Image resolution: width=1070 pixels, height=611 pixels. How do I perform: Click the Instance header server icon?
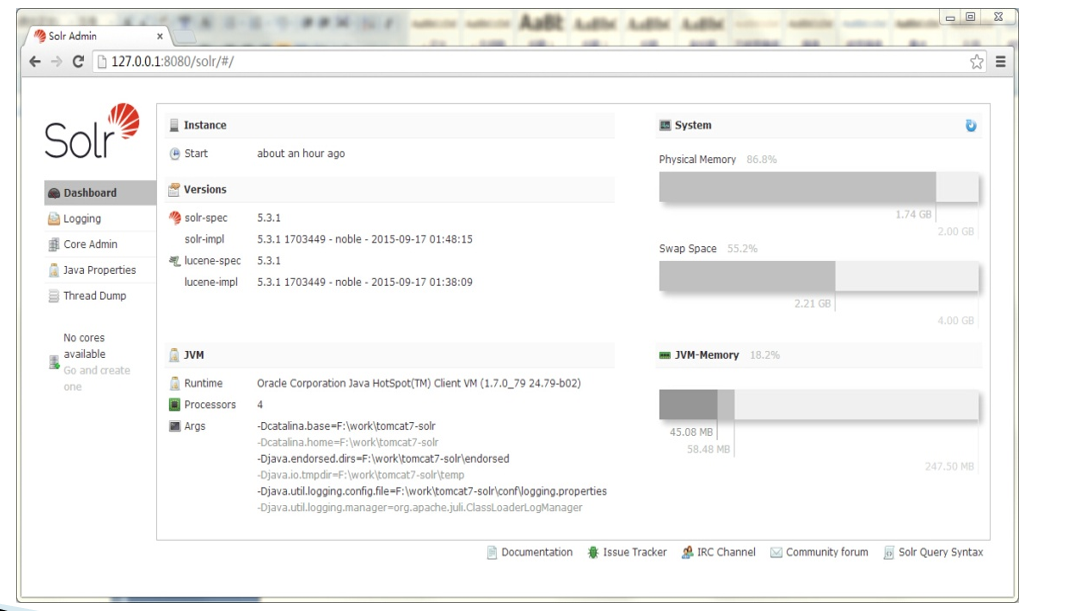(174, 125)
